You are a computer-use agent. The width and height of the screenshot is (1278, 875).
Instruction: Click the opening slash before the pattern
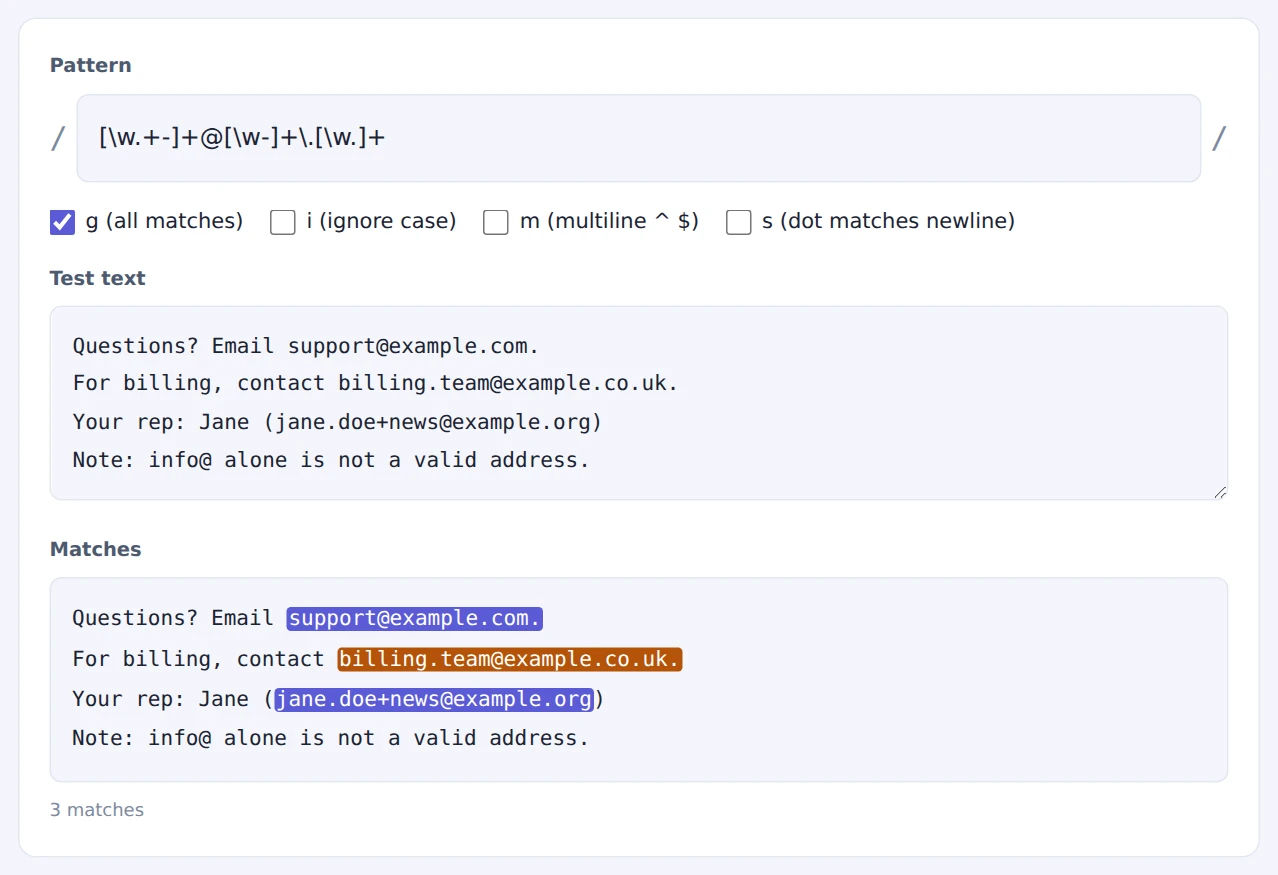tap(58, 138)
